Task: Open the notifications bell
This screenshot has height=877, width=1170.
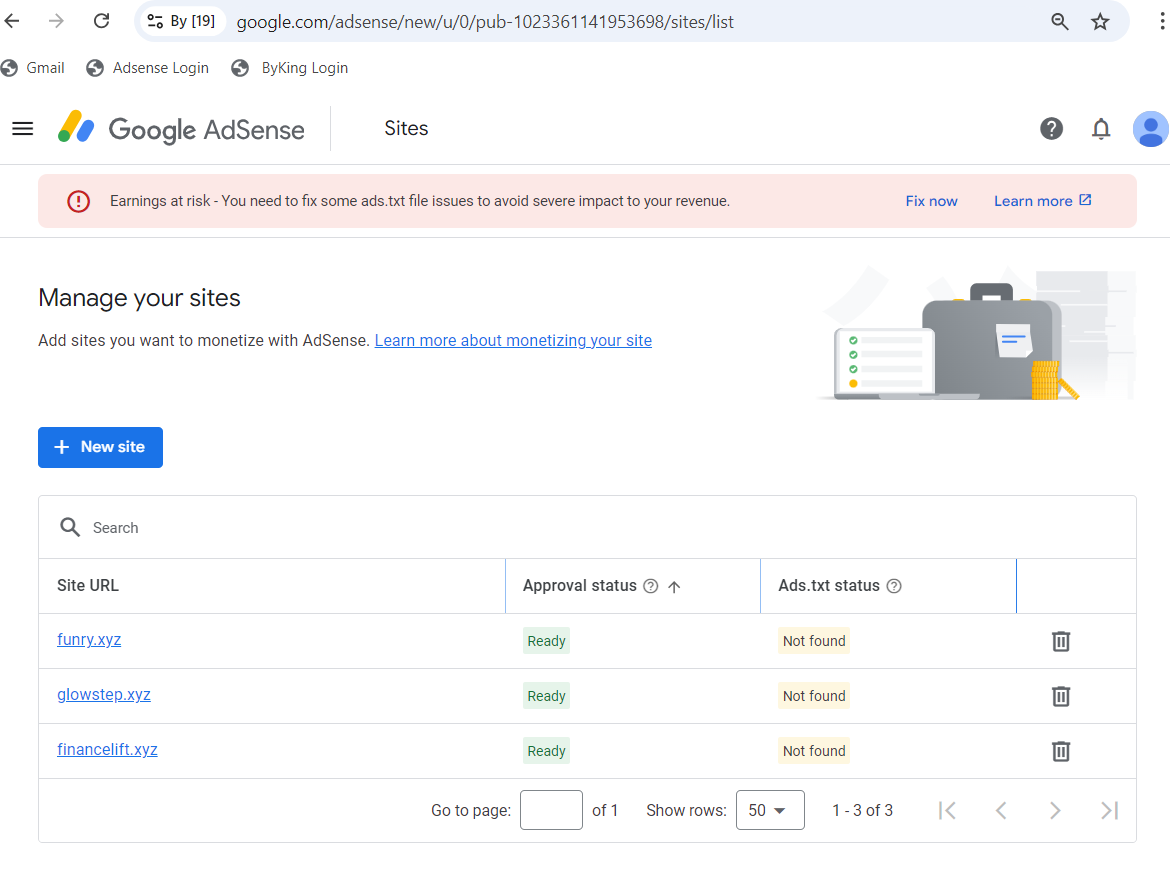Action: [1101, 129]
